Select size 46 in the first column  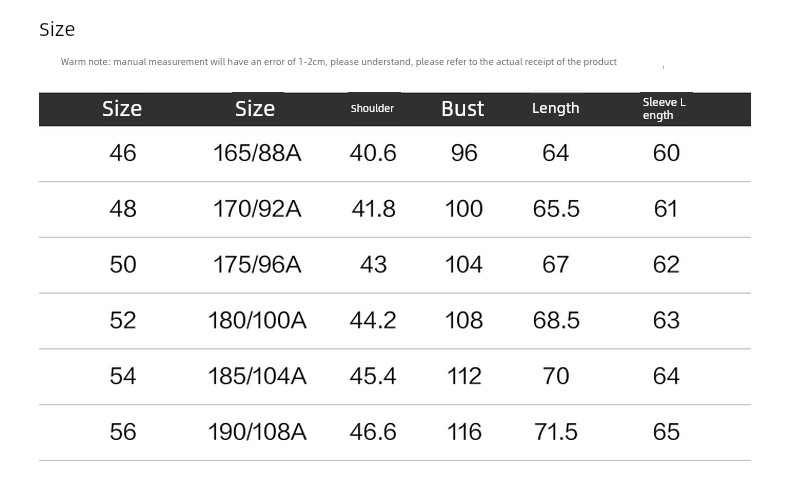[x=122, y=153]
